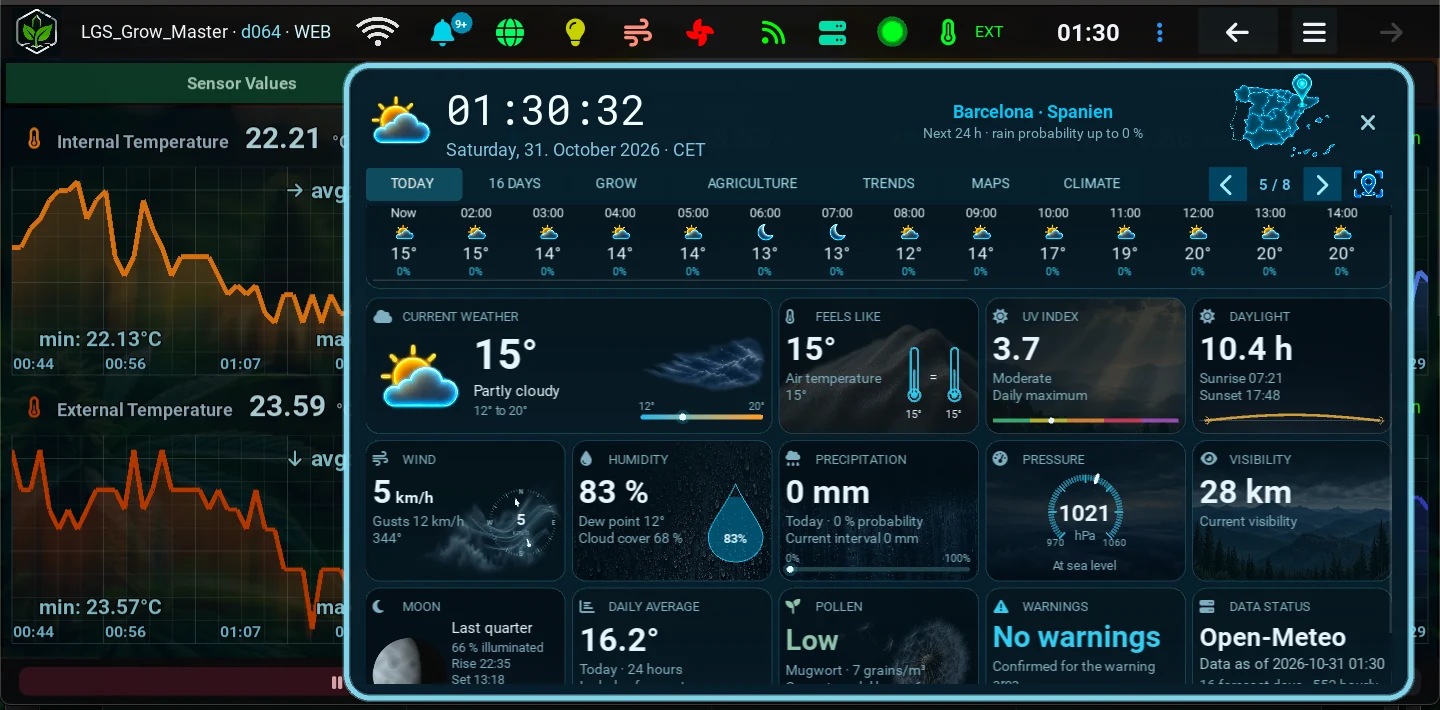Open the CLIMATE tab
This screenshot has height=710, width=1440.
[1092, 183]
